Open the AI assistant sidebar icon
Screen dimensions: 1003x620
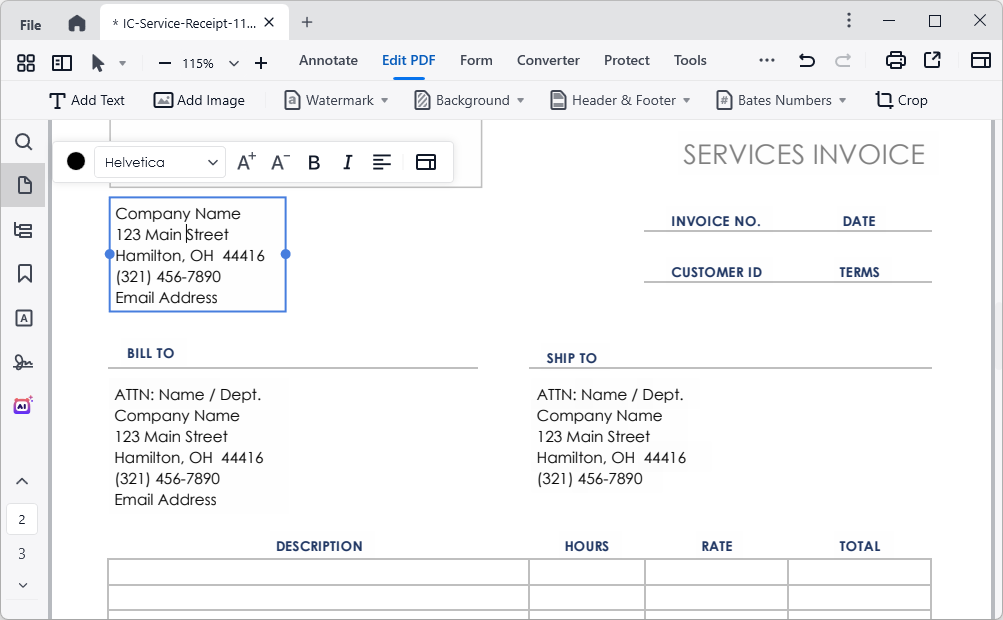tap(23, 405)
